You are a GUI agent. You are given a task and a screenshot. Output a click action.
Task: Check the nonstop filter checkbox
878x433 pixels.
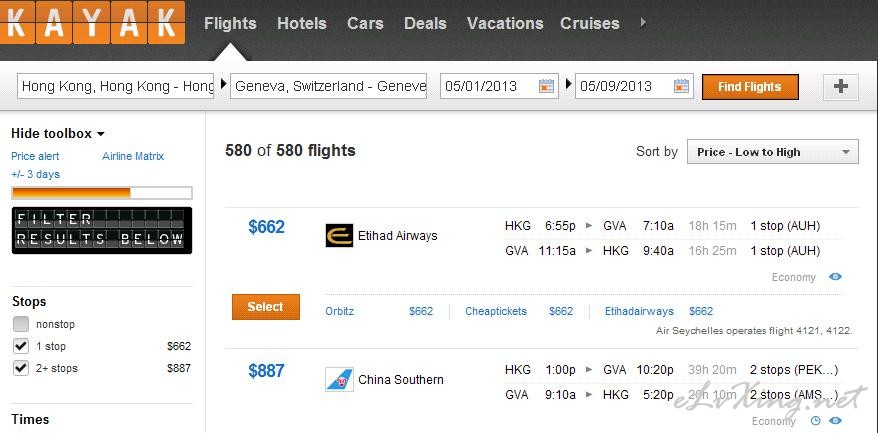(x=21, y=324)
